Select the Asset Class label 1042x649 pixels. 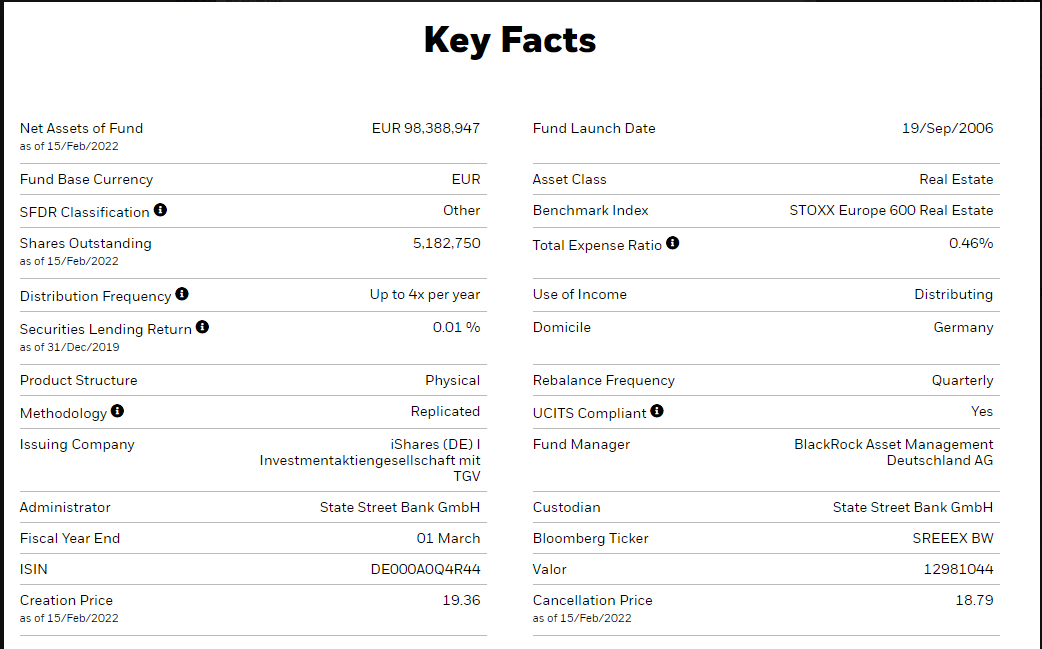click(x=570, y=179)
